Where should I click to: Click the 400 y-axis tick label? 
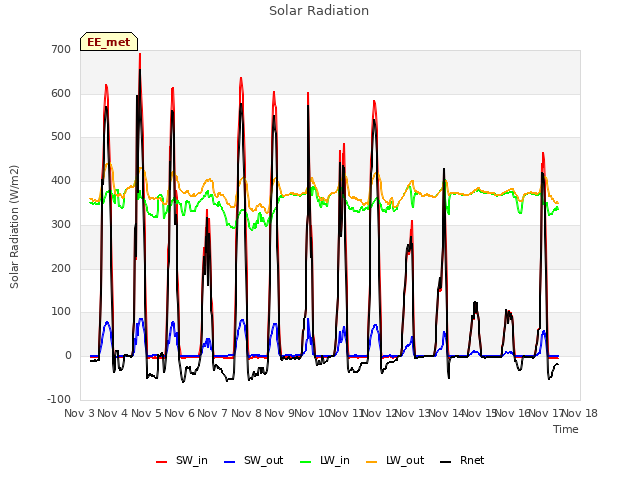point(61,180)
